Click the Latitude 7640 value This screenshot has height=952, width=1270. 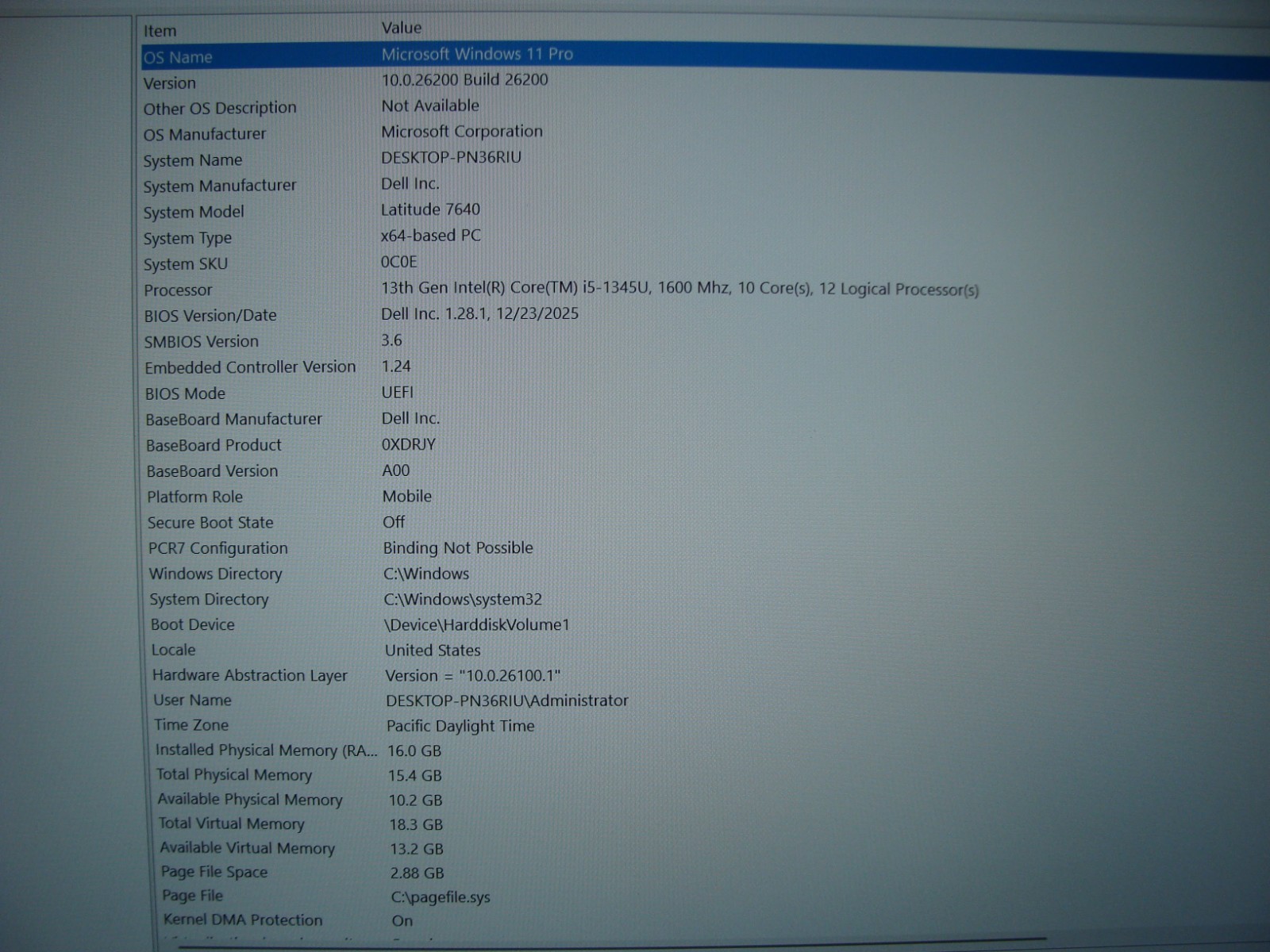point(430,209)
